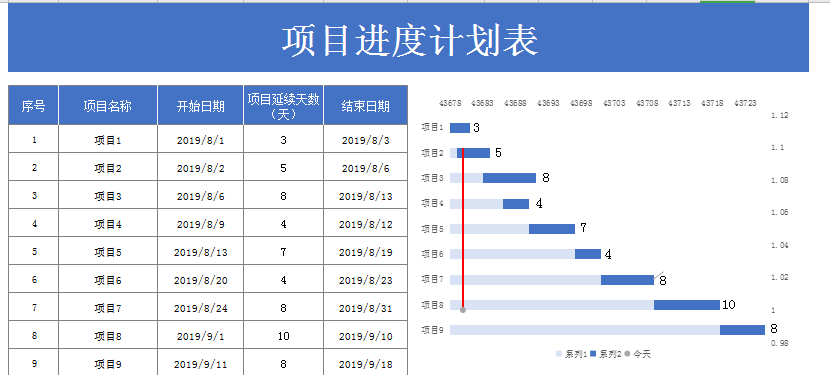Screen dimensions: 830x375
Task: Select the 系列2 legend entry
Action: (606, 354)
